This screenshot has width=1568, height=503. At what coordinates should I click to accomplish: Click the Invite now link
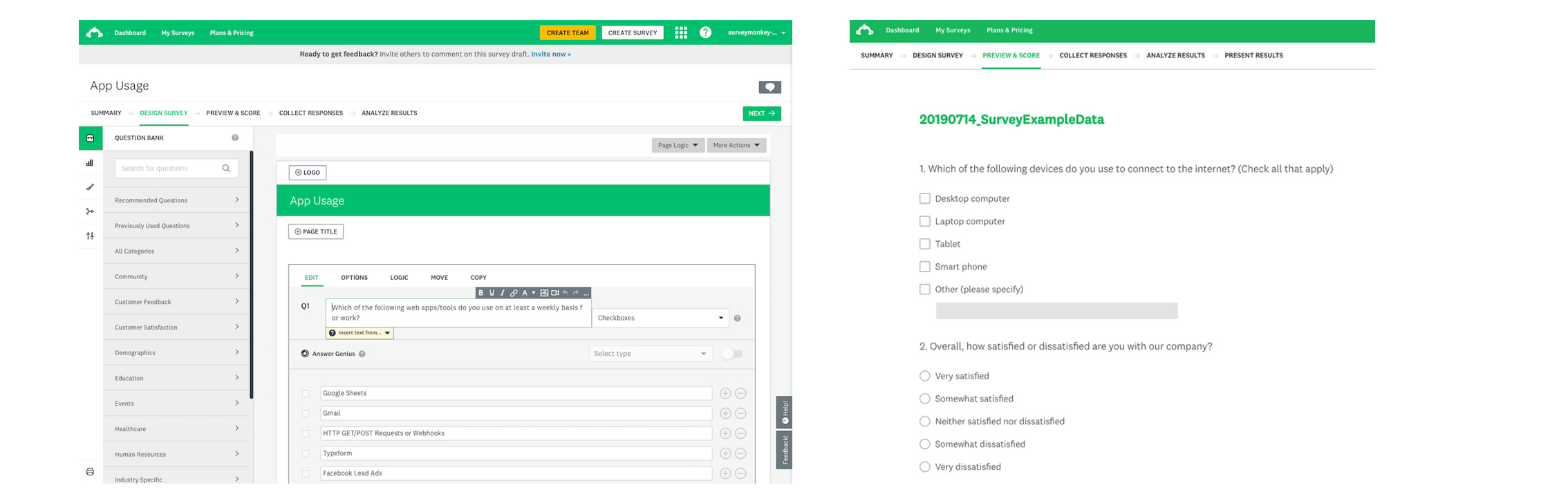[551, 54]
